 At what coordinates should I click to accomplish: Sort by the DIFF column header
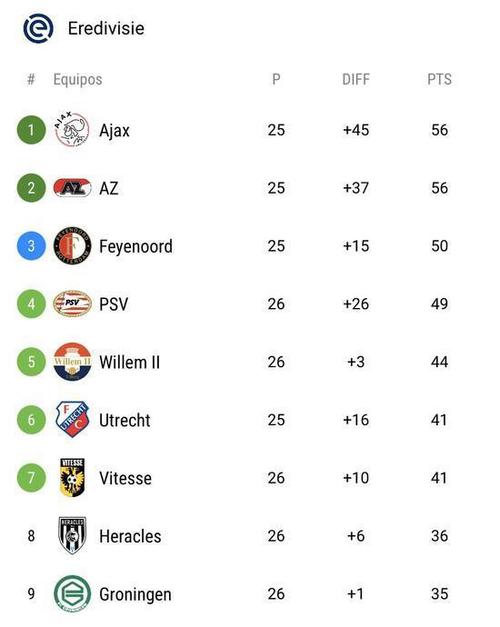[x=356, y=79]
